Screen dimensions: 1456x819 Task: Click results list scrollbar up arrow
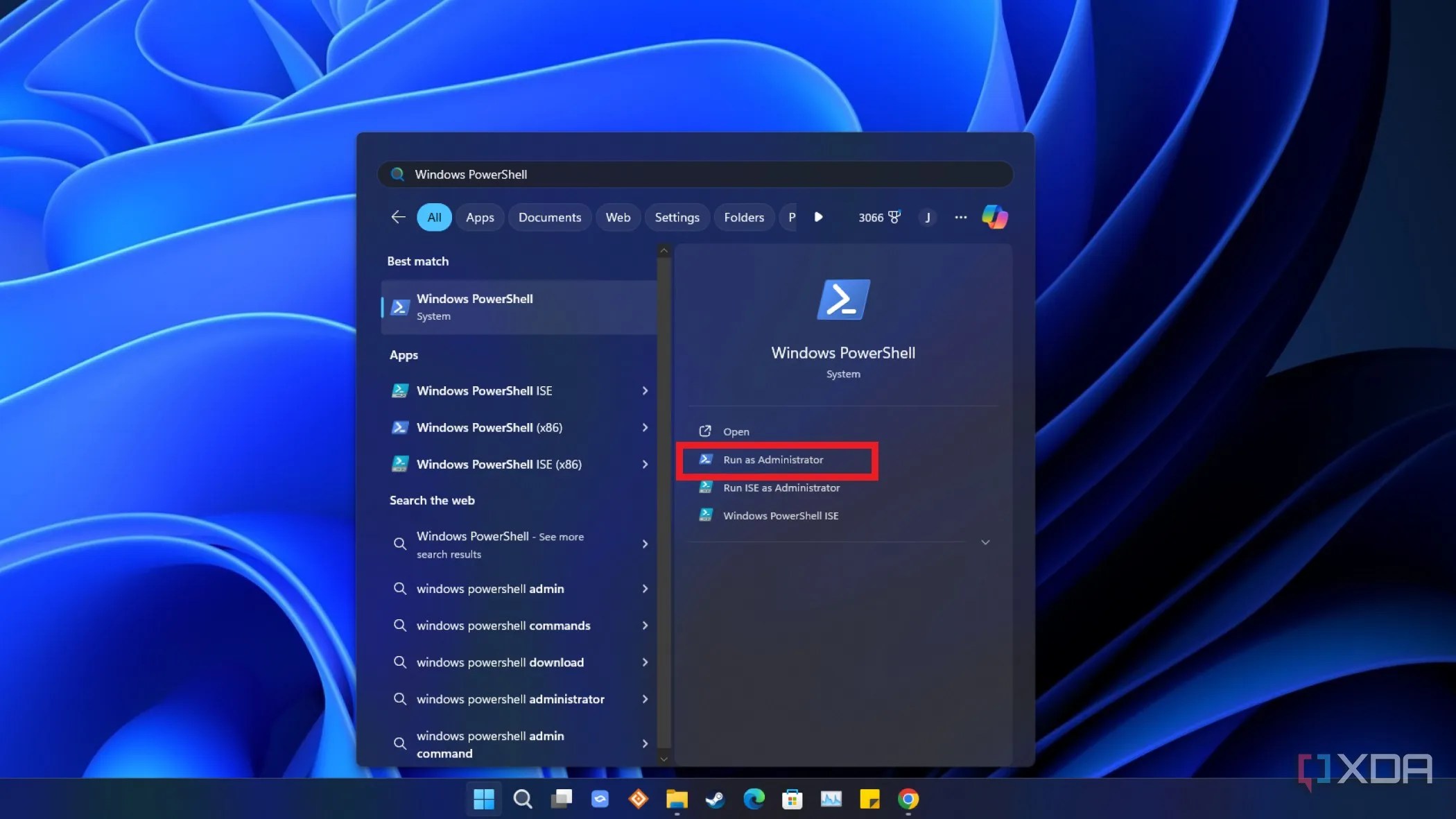click(x=664, y=251)
